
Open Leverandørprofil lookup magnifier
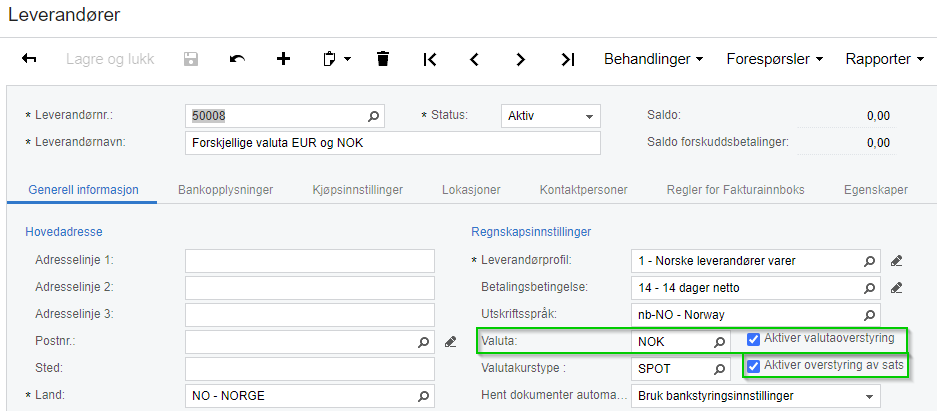pyautogui.click(x=869, y=261)
